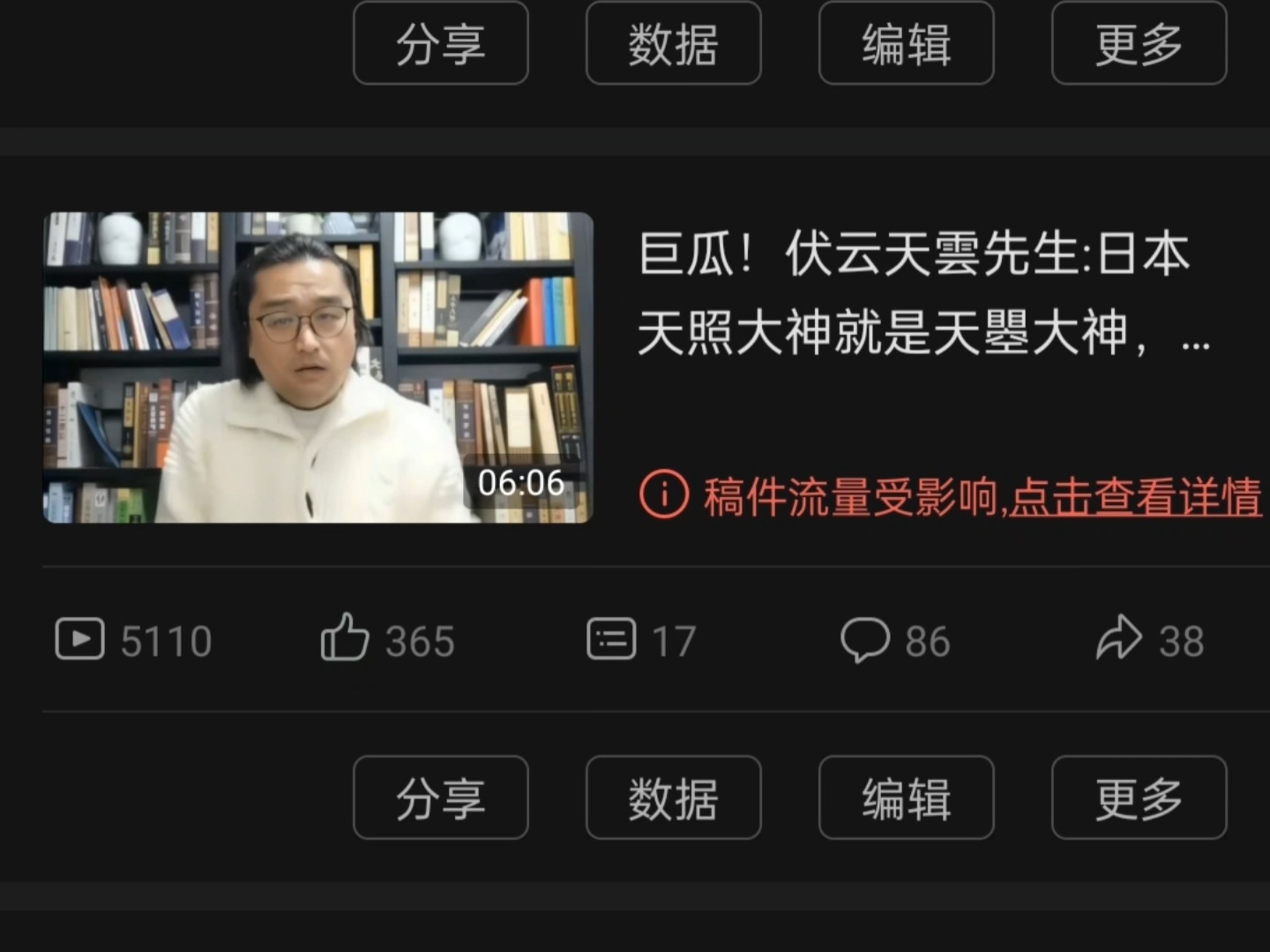The height and width of the screenshot is (952, 1270).
Task: Tap the lower 数据 button
Action: (673, 797)
